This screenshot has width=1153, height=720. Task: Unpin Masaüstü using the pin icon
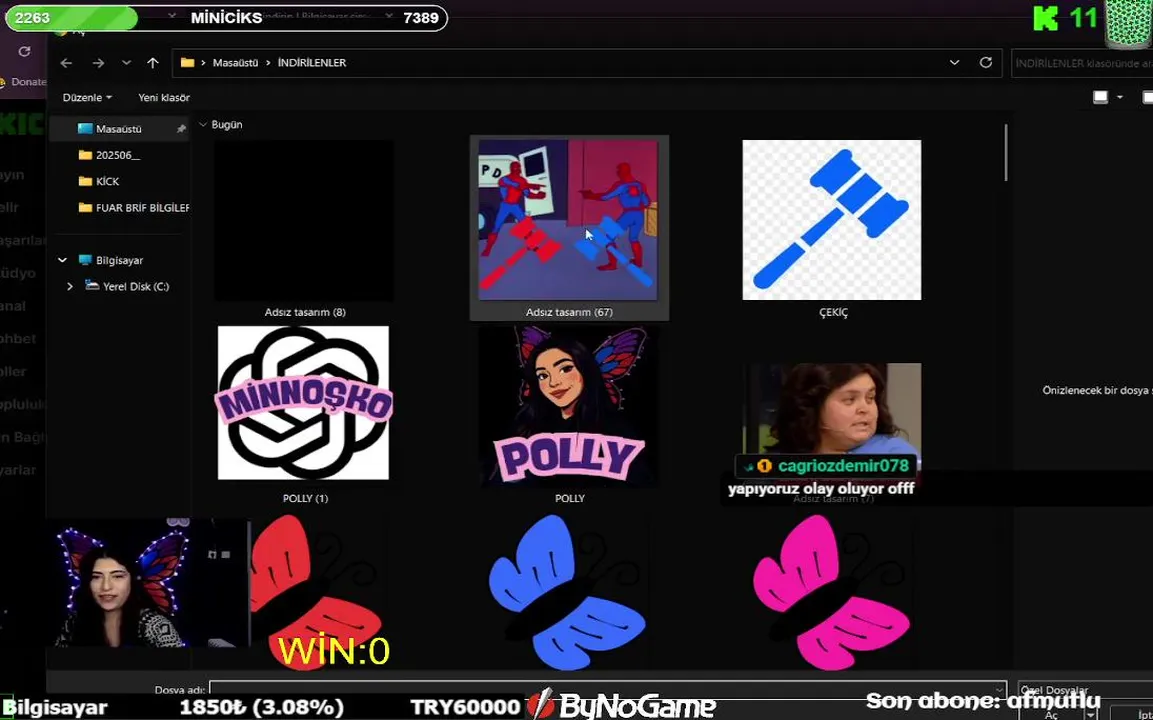coord(181,129)
